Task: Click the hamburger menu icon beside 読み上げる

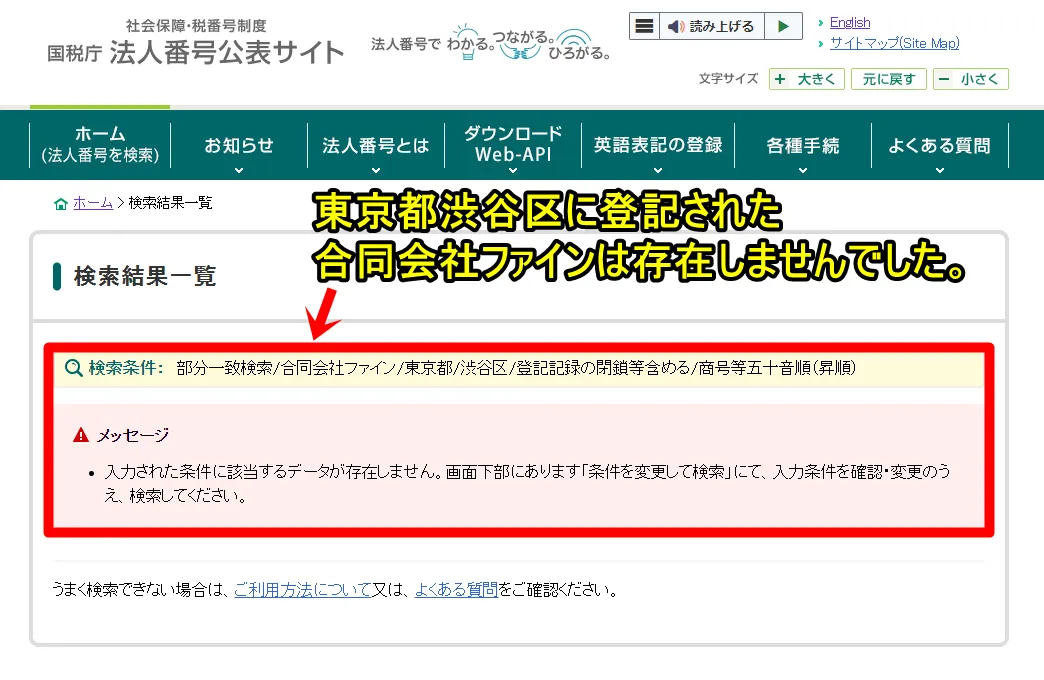Action: (x=645, y=26)
